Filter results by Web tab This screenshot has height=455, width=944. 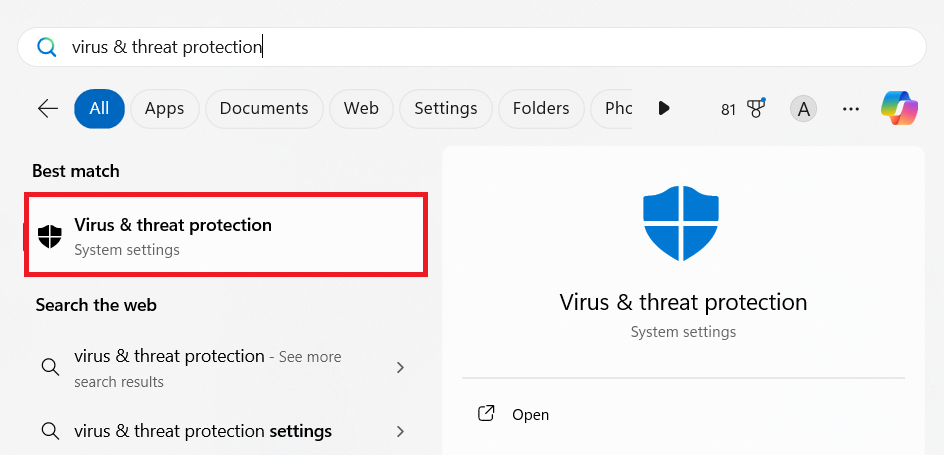click(361, 108)
